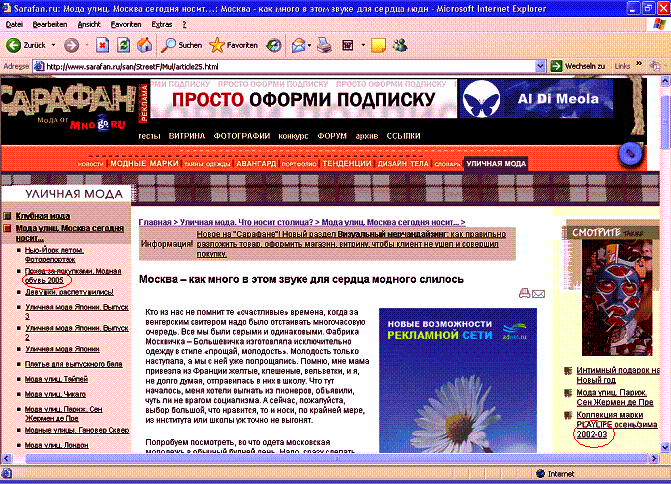Select the ДИЗАЙН ТЕЛА tab

pos(403,163)
